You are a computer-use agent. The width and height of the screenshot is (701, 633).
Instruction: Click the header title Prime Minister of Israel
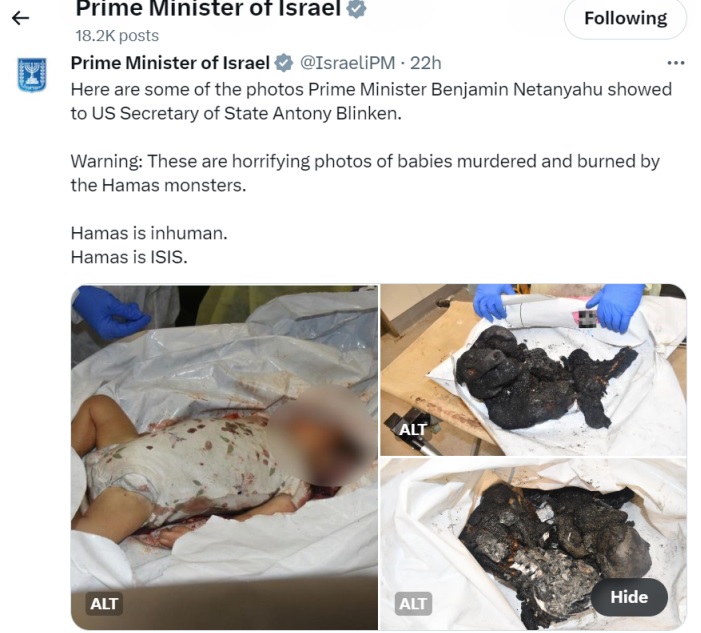point(208,8)
